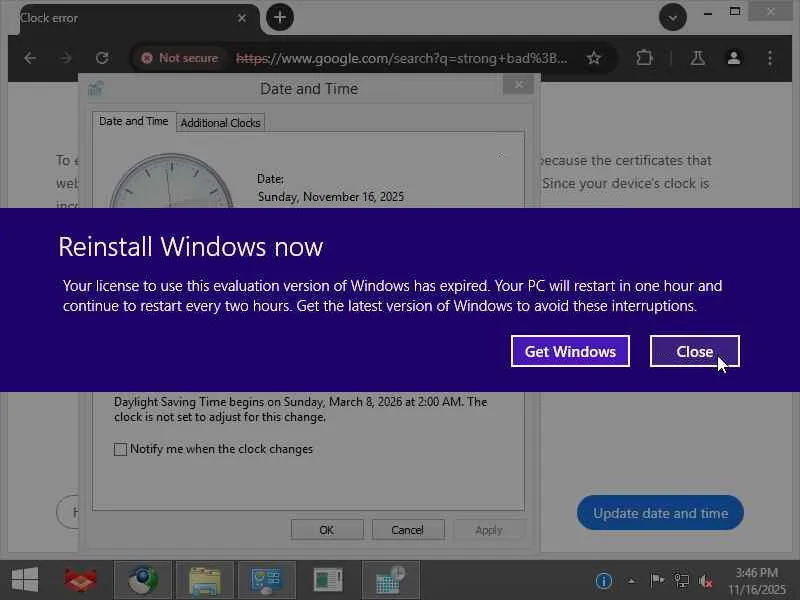Image resolution: width=800 pixels, height=600 pixels.
Task: Open the Chrome Labs flask icon
Action: click(697, 58)
